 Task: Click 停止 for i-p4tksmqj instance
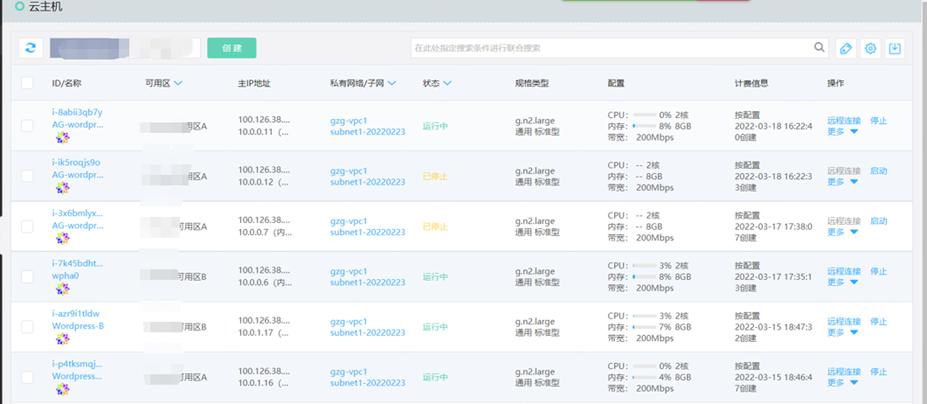click(879, 372)
